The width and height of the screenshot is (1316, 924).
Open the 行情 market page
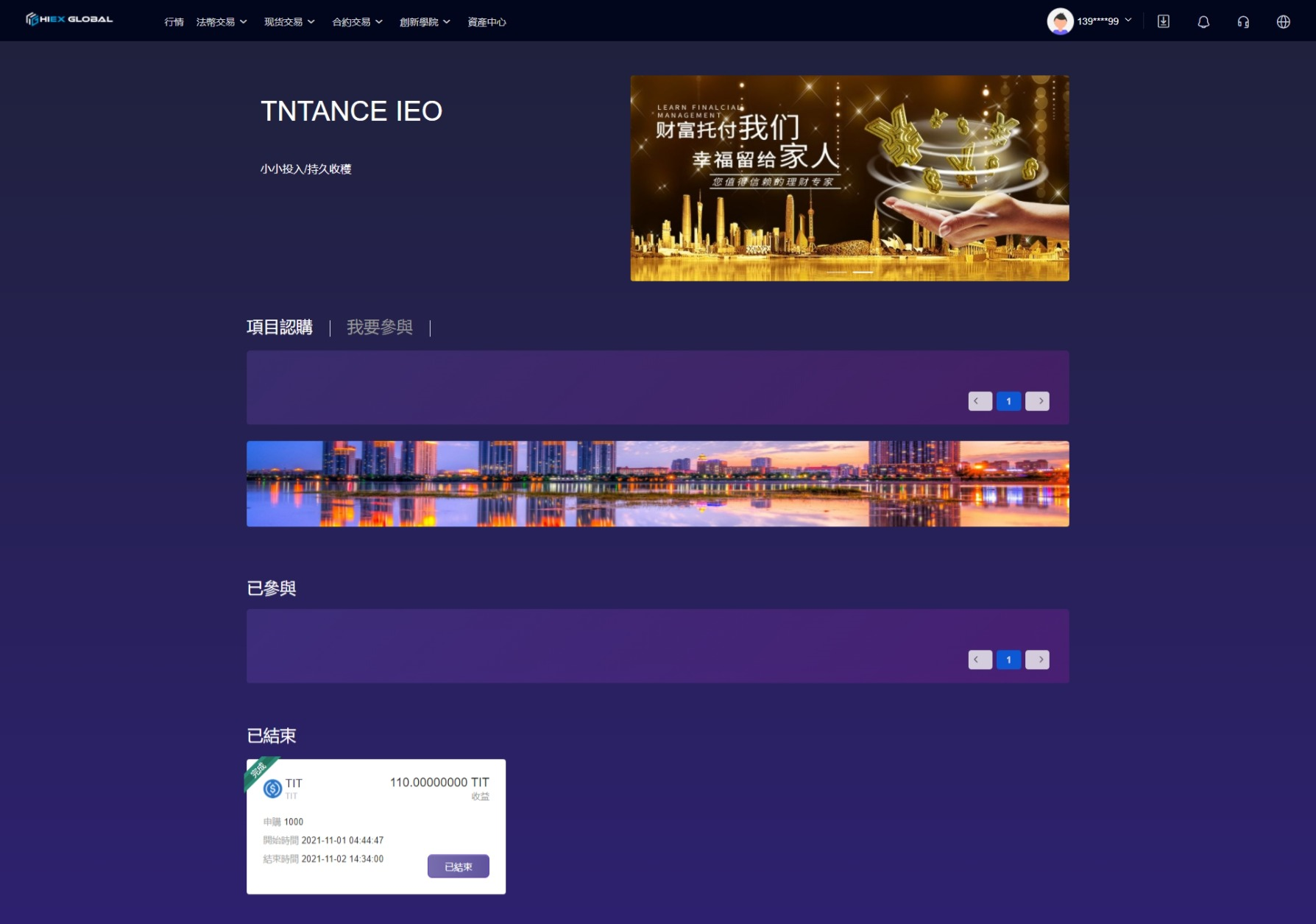coord(174,22)
